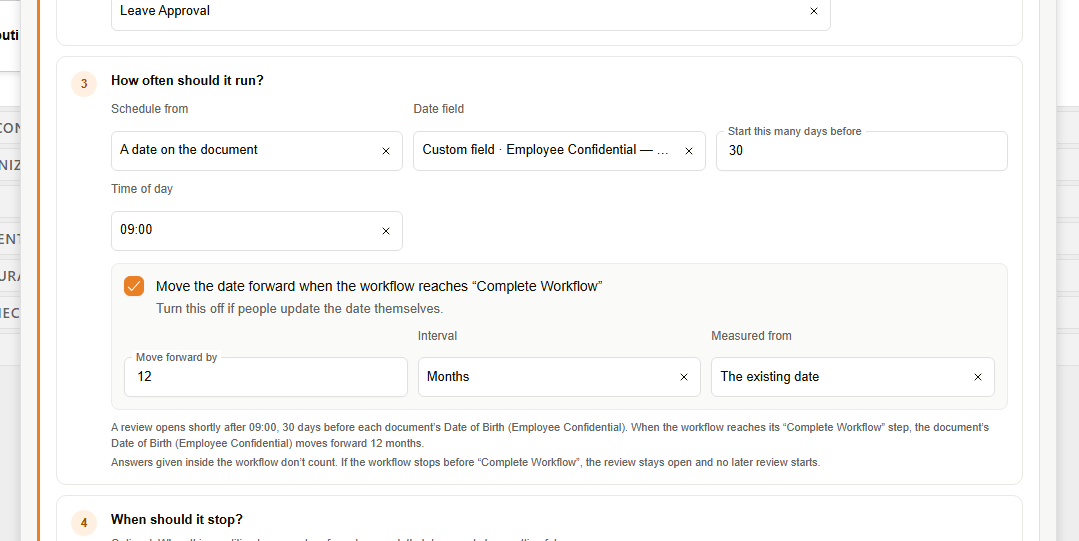Screen dimensions: 1079x541
Task: Clear the 'A date on the document' value
Action: pos(385,151)
